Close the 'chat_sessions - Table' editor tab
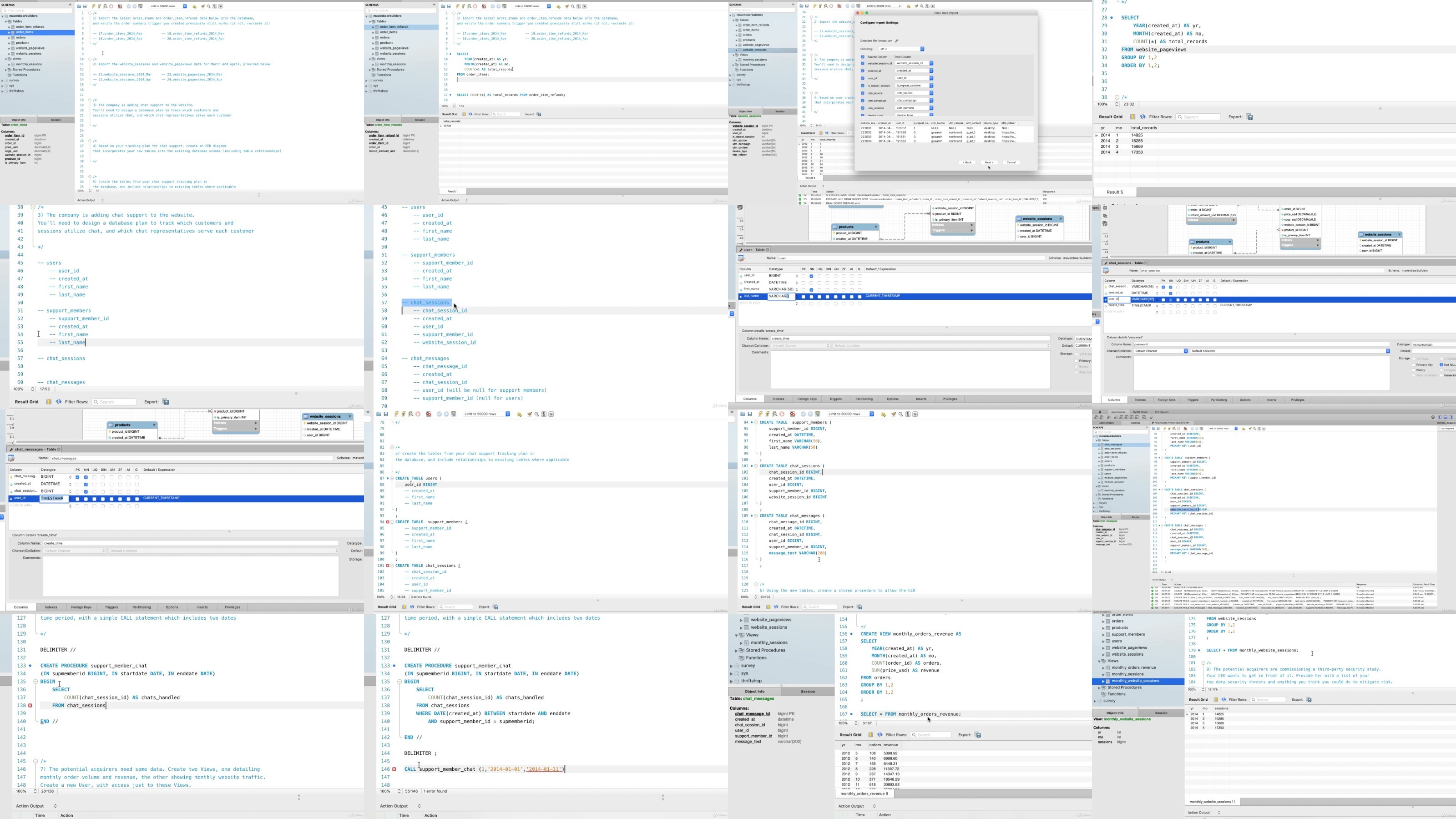Viewport: 1456px width, 819px height. click(x=1145, y=263)
